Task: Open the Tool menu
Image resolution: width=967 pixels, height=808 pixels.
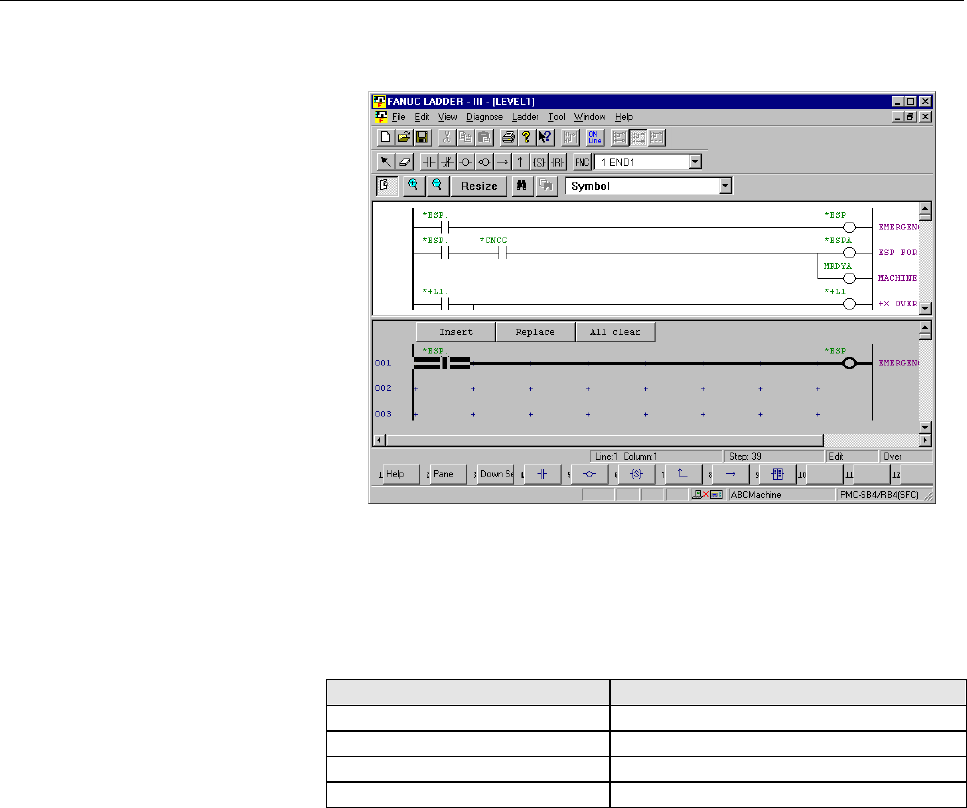Action: tap(557, 117)
